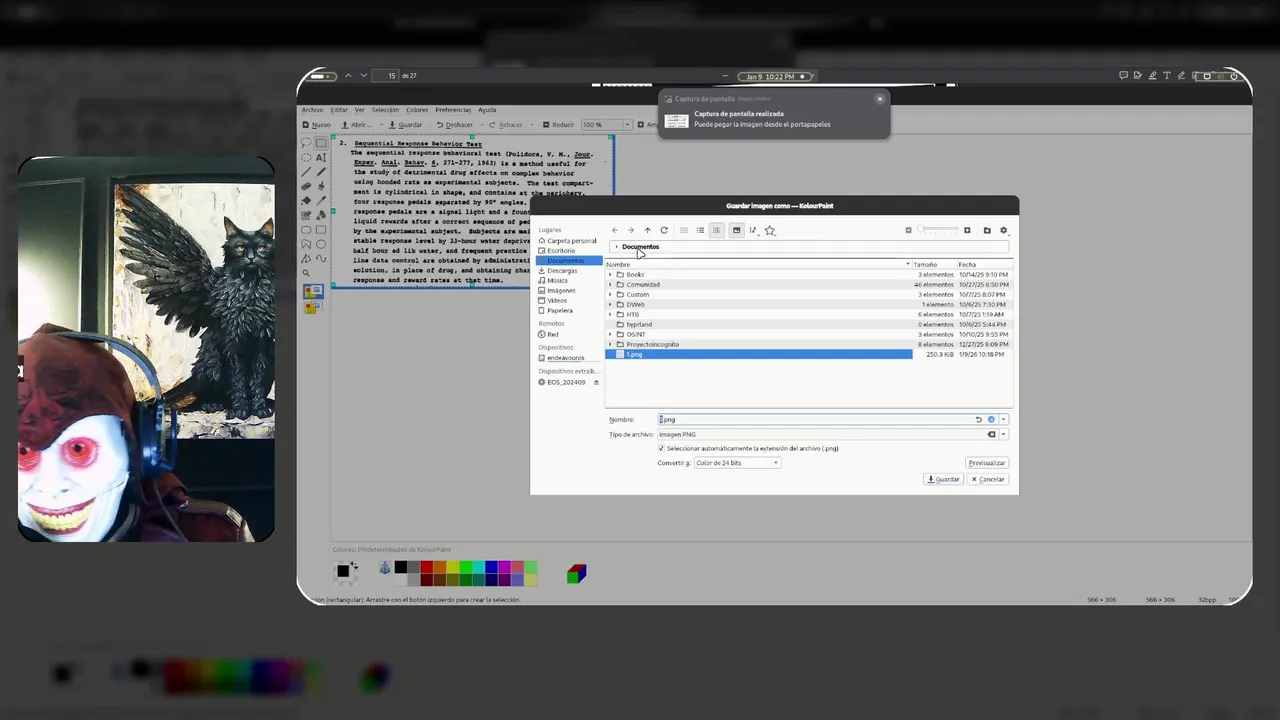Image resolution: width=1280 pixels, height=720 pixels.
Task: Adjust the icon size slider
Action: coord(938,230)
